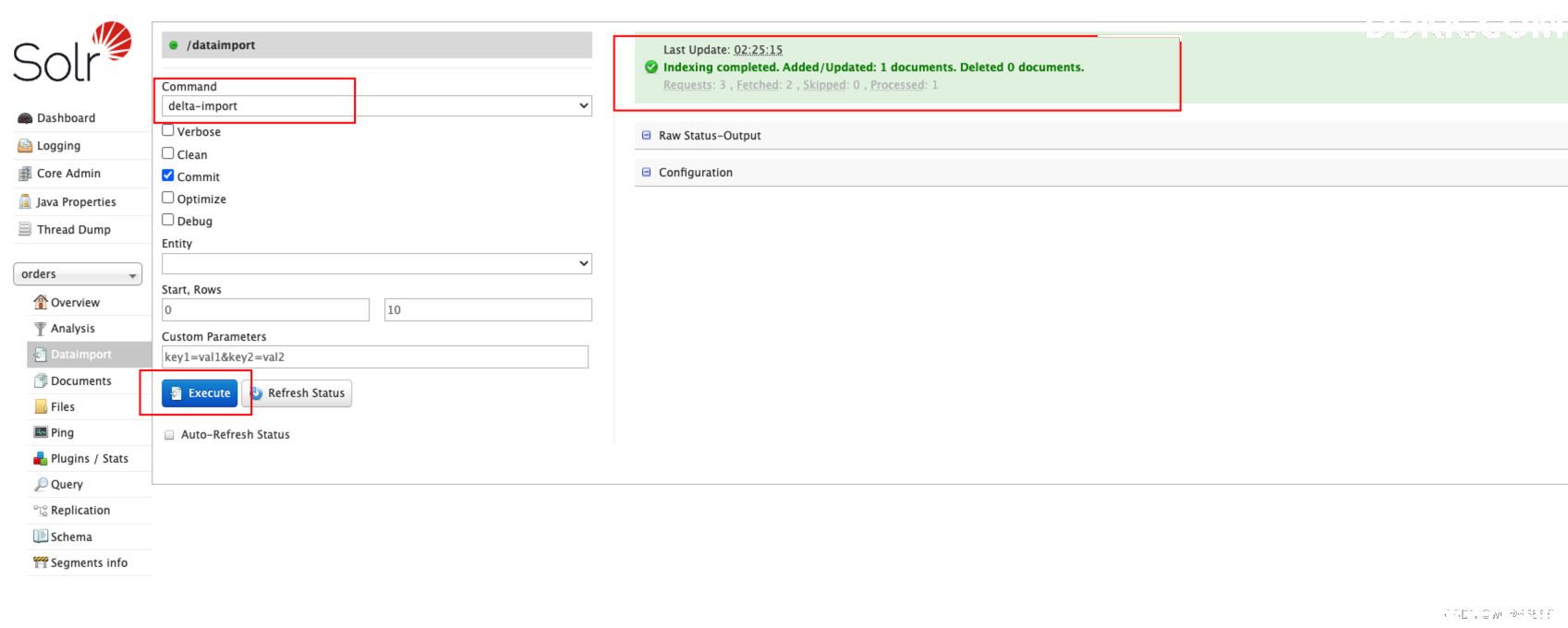Enable the Optimize checkbox
The height and width of the screenshot is (628, 1568).
168,198
